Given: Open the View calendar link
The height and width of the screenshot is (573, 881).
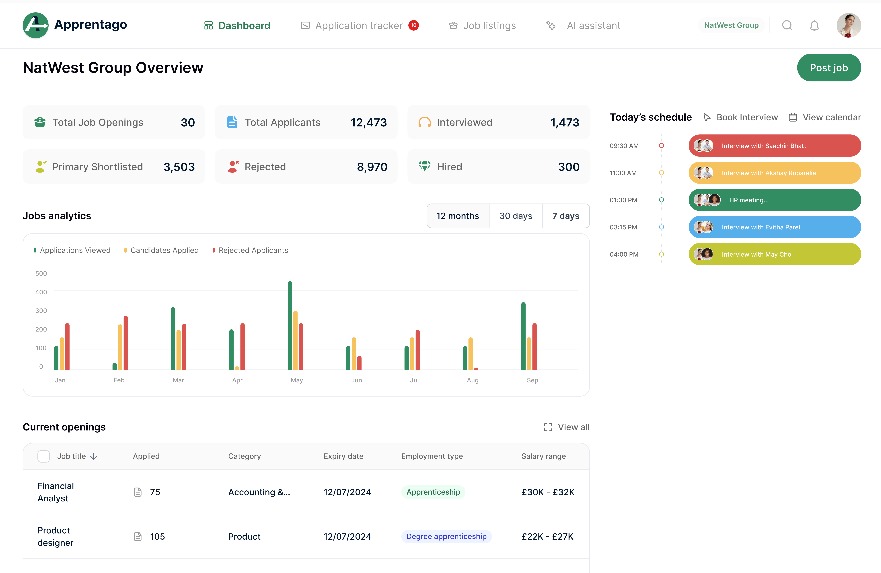Looking at the screenshot, I should tap(824, 117).
